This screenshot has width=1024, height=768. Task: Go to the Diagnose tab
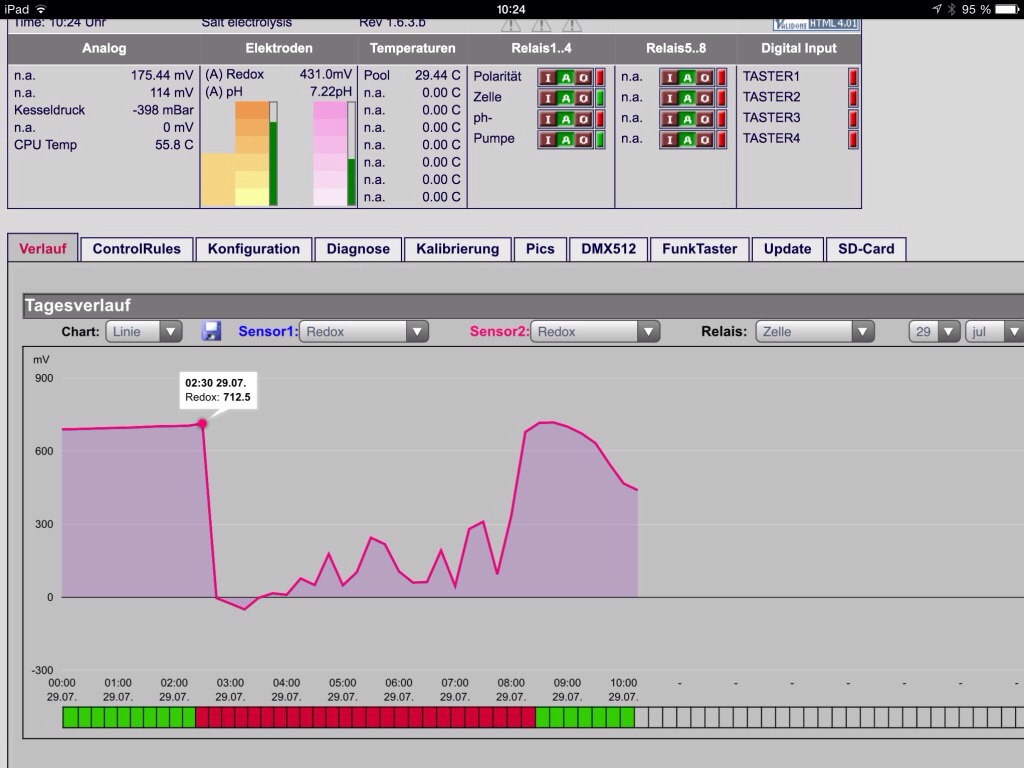coord(358,249)
